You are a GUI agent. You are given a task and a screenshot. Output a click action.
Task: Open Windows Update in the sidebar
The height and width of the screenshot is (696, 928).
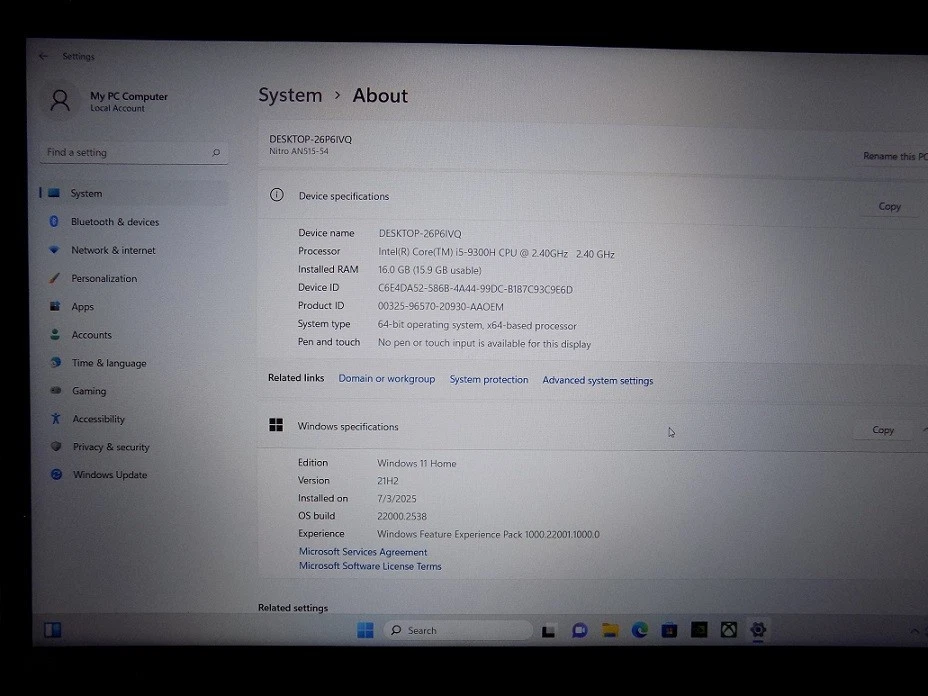coord(110,475)
